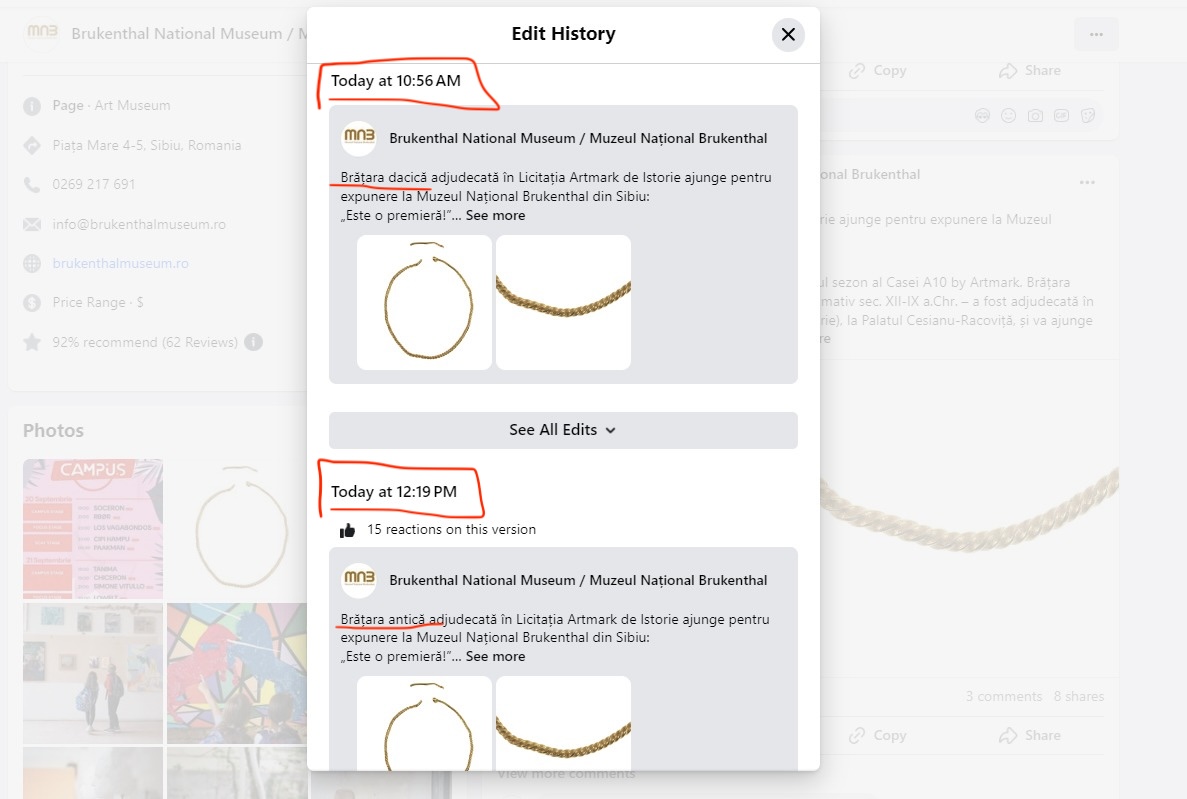Close the Edit History dialog
The image size is (1187, 799).
pos(788,35)
